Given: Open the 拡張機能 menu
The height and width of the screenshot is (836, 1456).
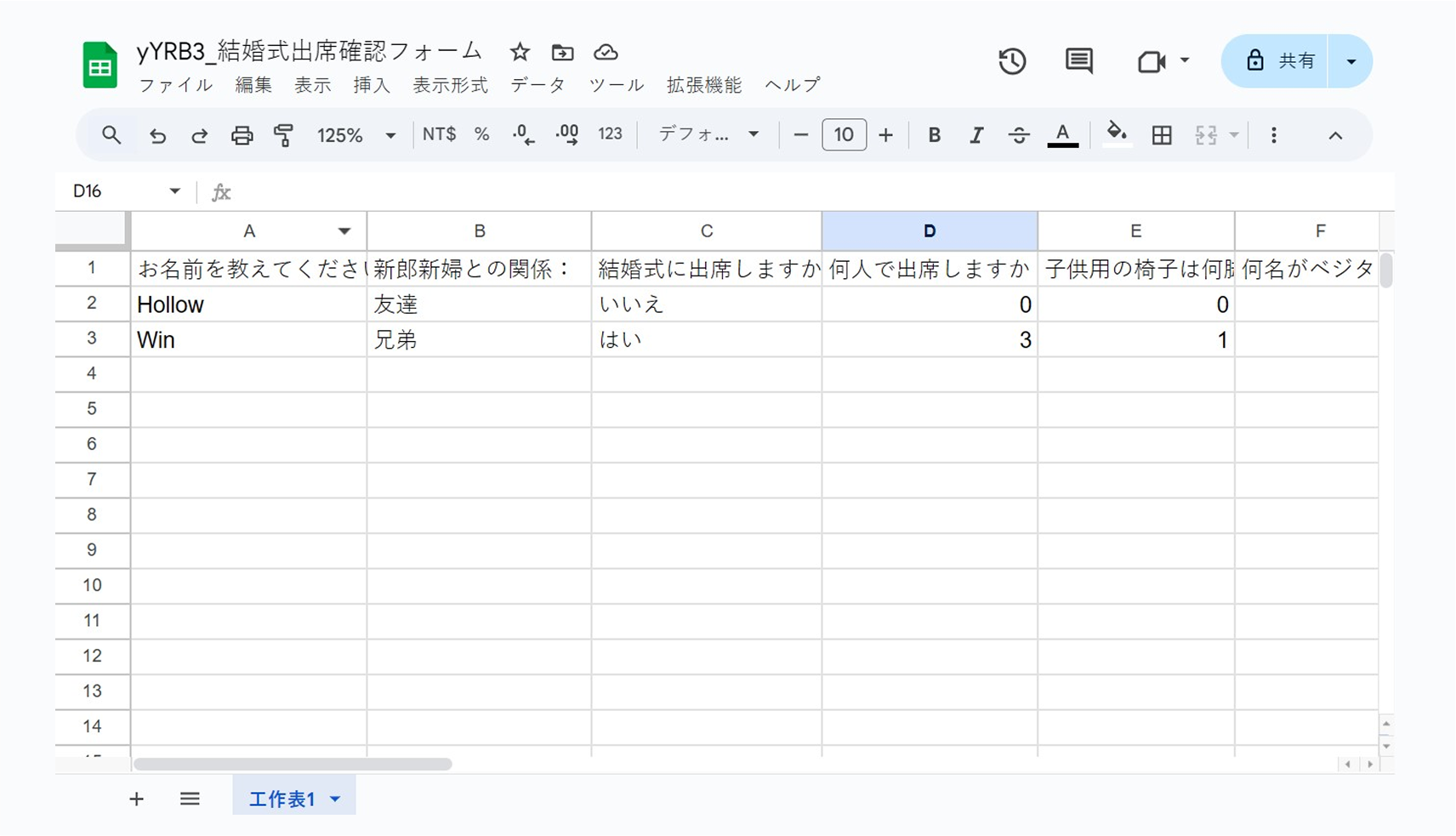Looking at the screenshot, I should point(704,85).
